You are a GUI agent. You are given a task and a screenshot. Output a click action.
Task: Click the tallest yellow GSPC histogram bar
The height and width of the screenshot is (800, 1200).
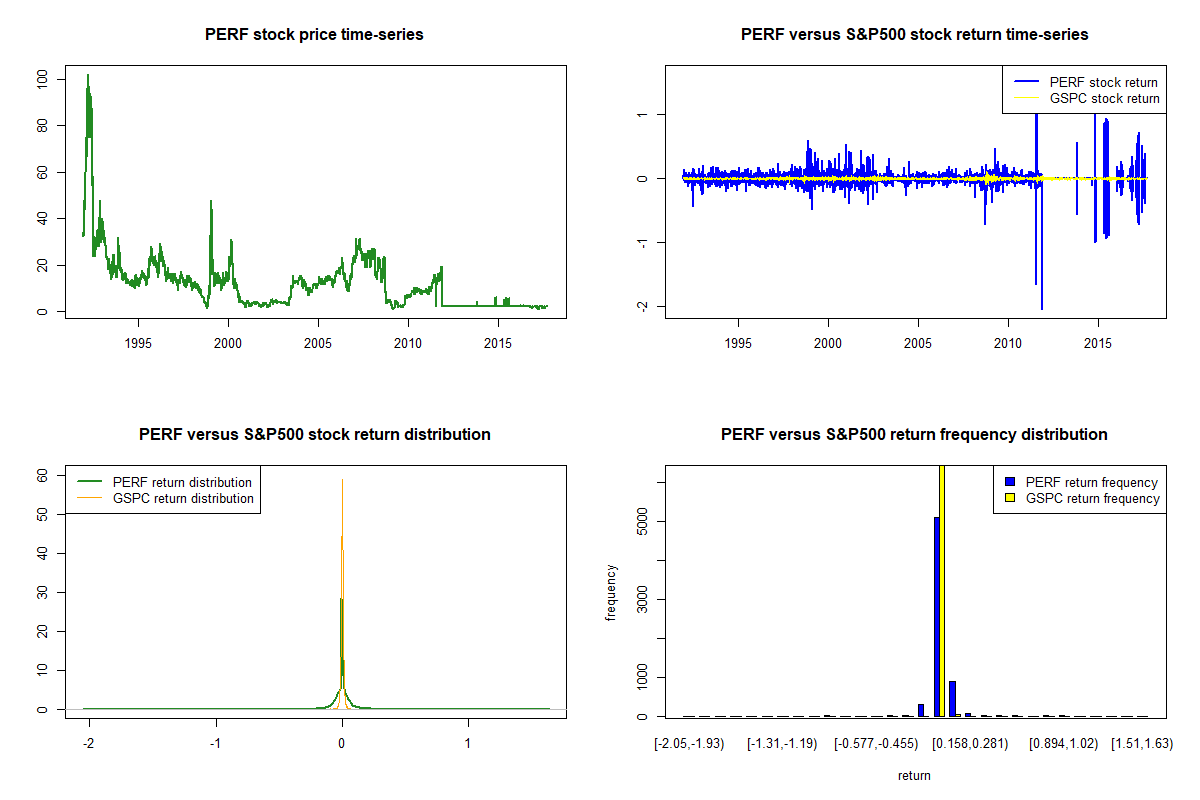941,590
